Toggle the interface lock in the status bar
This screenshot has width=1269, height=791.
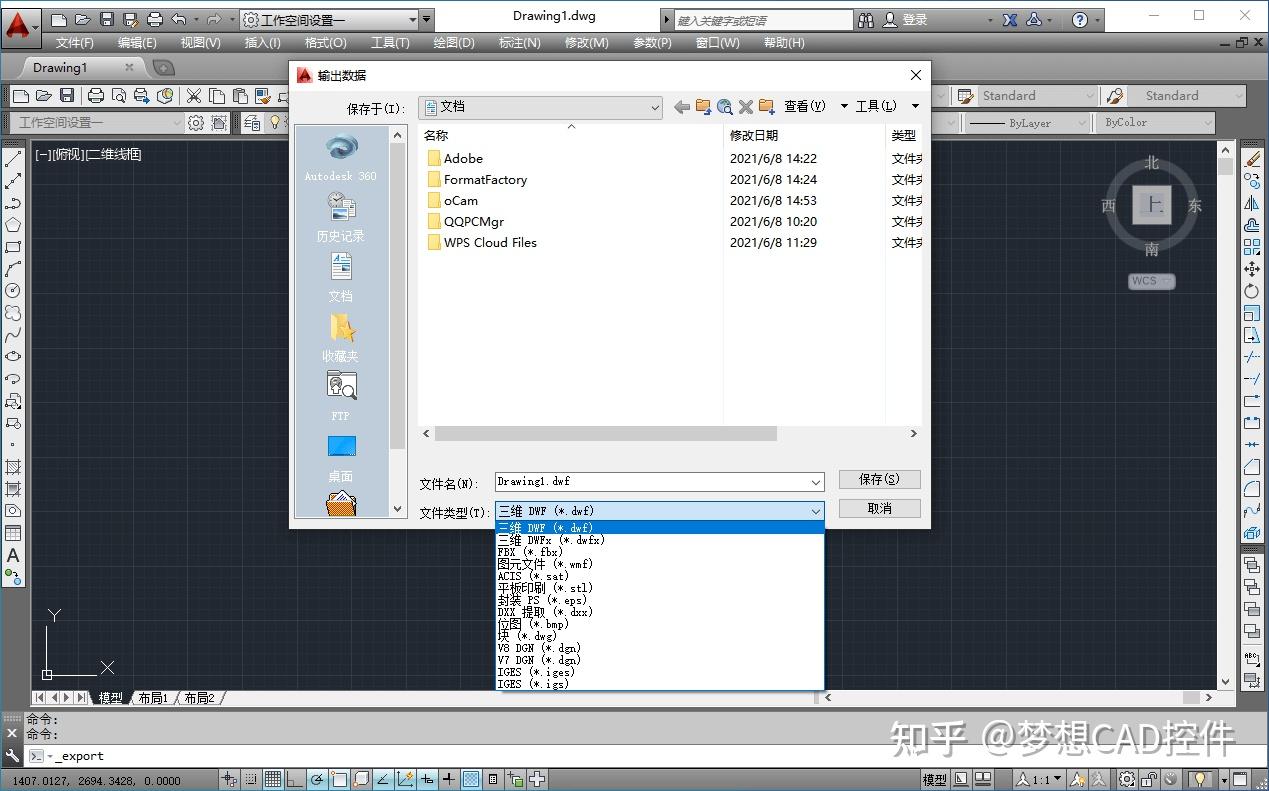coord(1147,779)
